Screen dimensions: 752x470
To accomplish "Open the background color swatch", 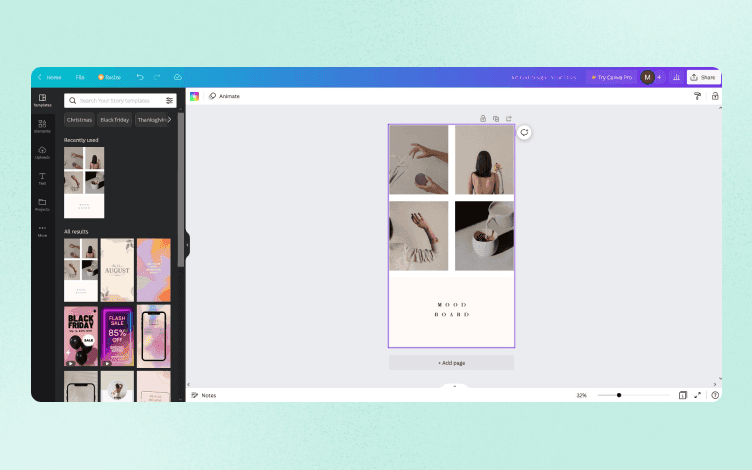I will point(194,96).
